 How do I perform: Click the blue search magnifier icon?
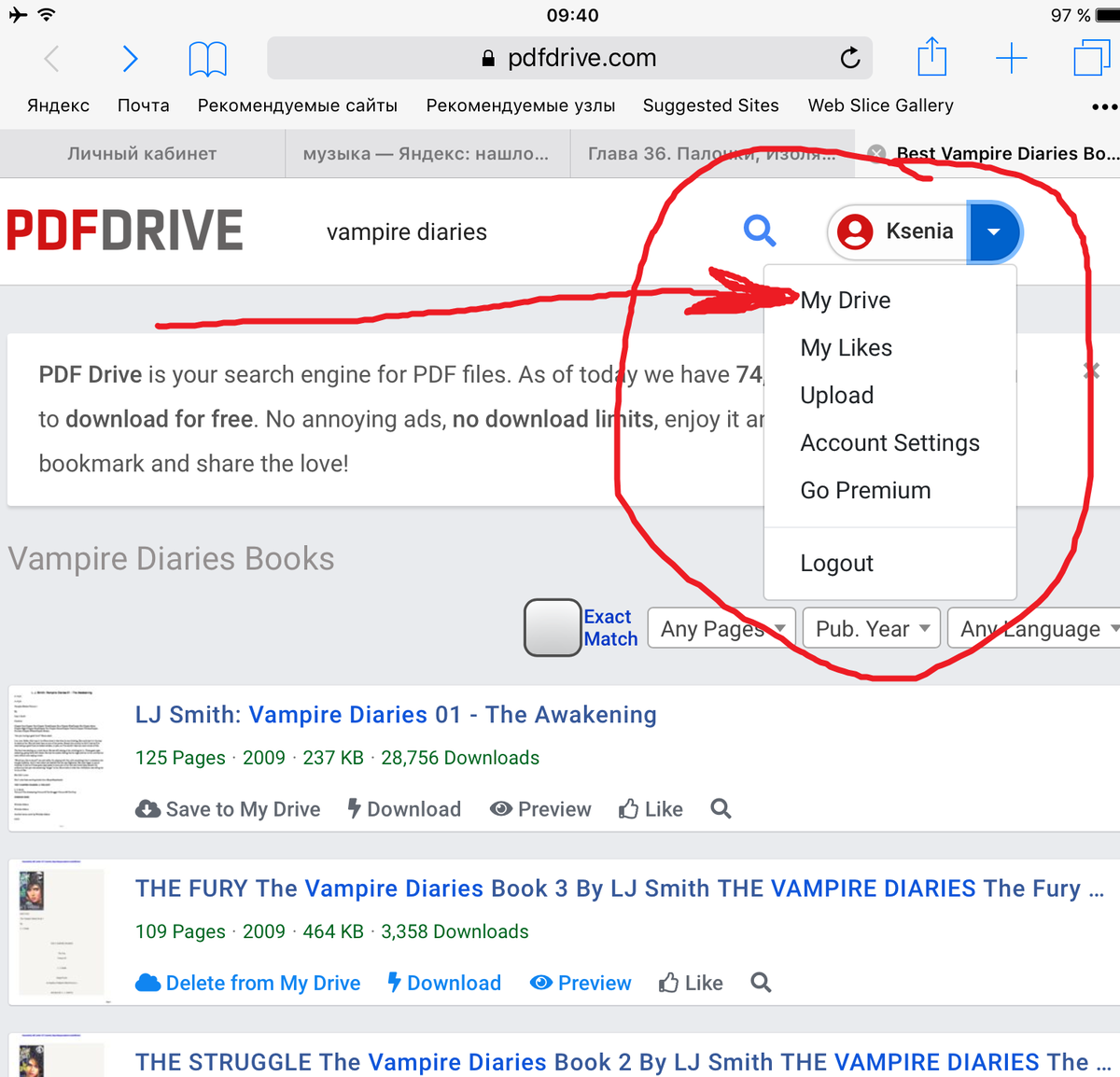pyautogui.click(x=760, y=231)
